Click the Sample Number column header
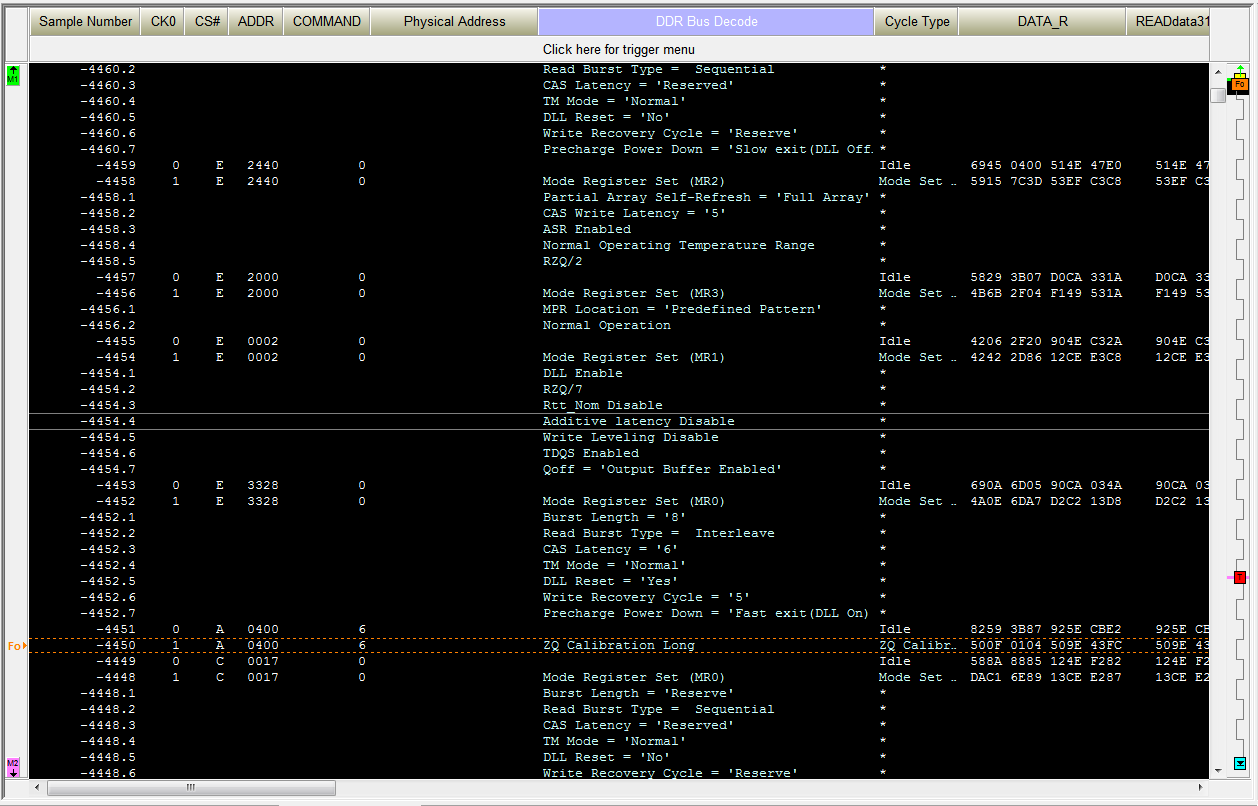This screenshot has height=806, width=1258. pos(85,22)
